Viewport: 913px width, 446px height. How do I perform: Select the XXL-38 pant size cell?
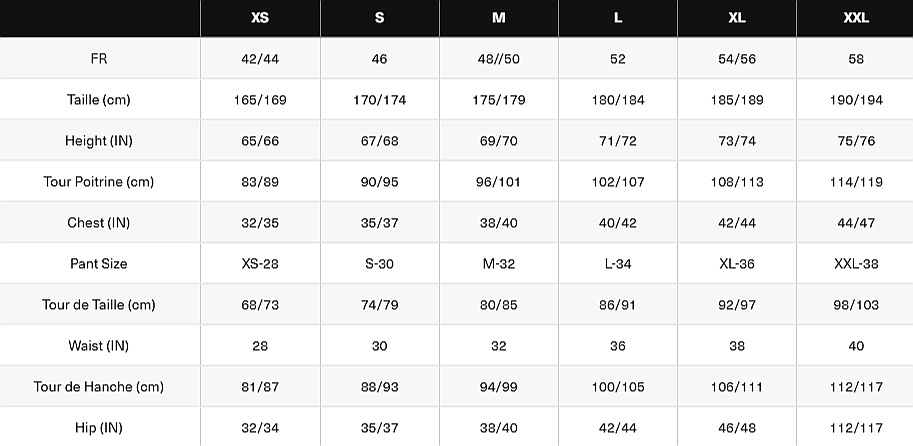pyautogui.click(x=856, y=264)
